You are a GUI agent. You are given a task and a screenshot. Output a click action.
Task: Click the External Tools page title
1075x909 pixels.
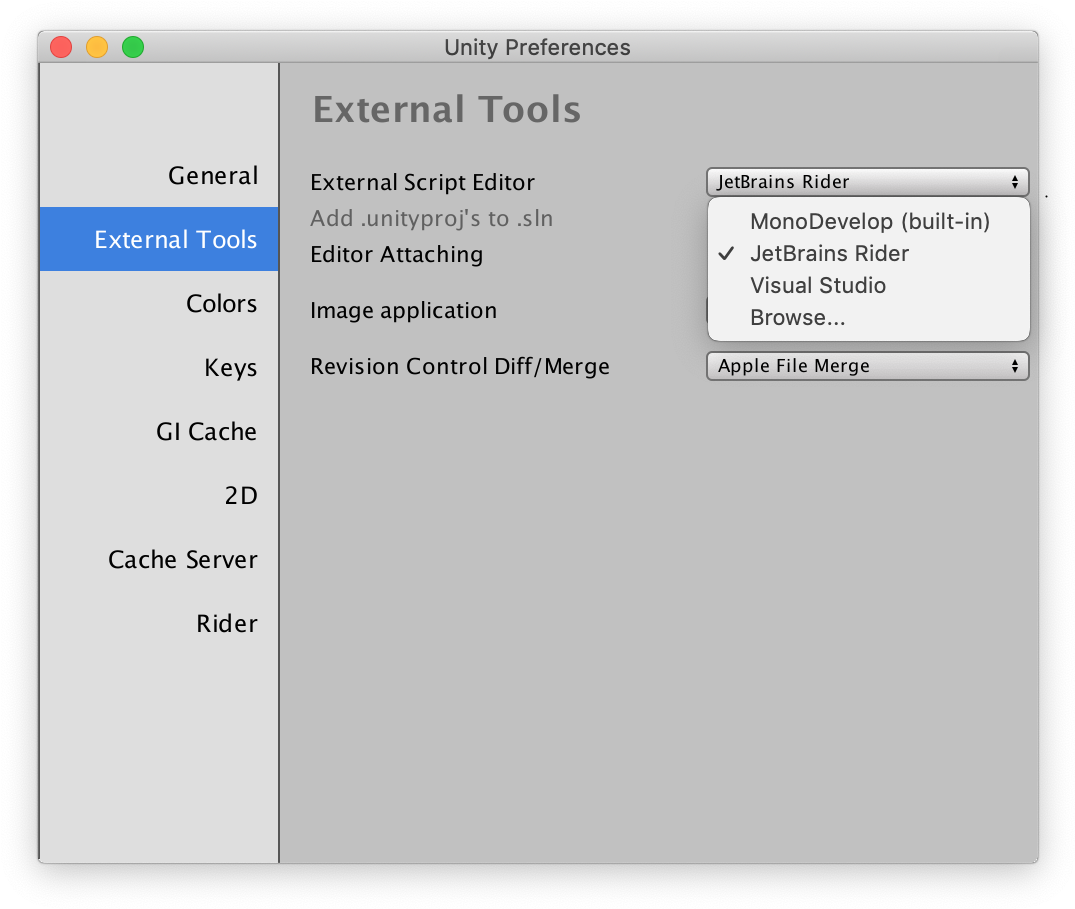pyautogui.click(x=446, y=109)
